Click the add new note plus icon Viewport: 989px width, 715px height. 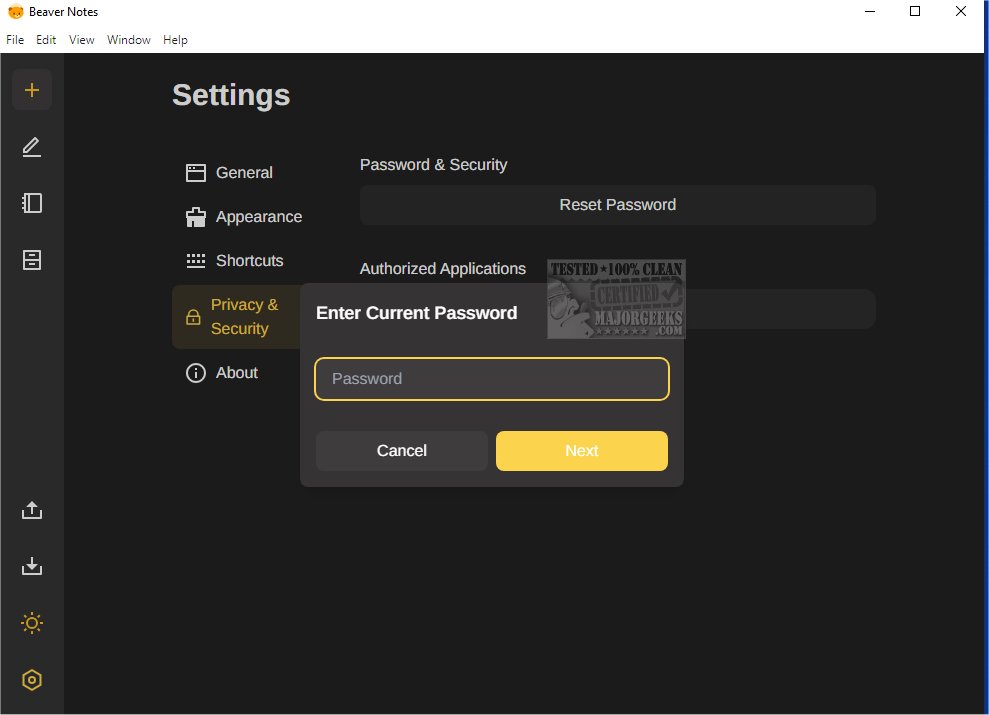(x=32, y=90)
